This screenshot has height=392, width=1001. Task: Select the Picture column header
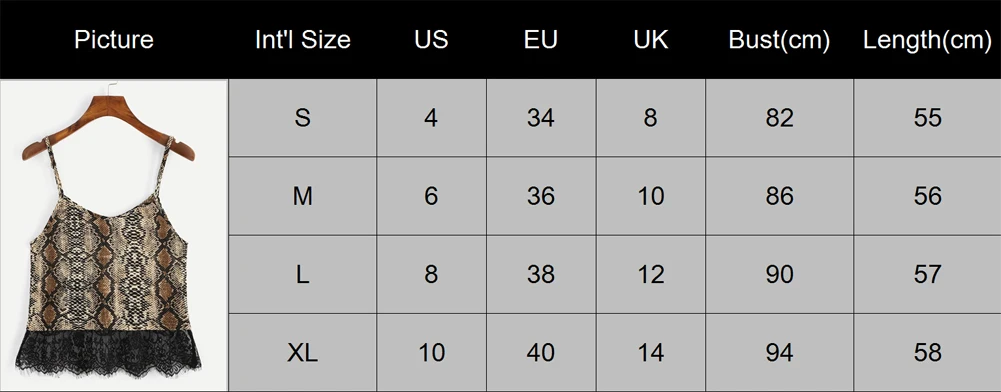(x=114, y=40)
